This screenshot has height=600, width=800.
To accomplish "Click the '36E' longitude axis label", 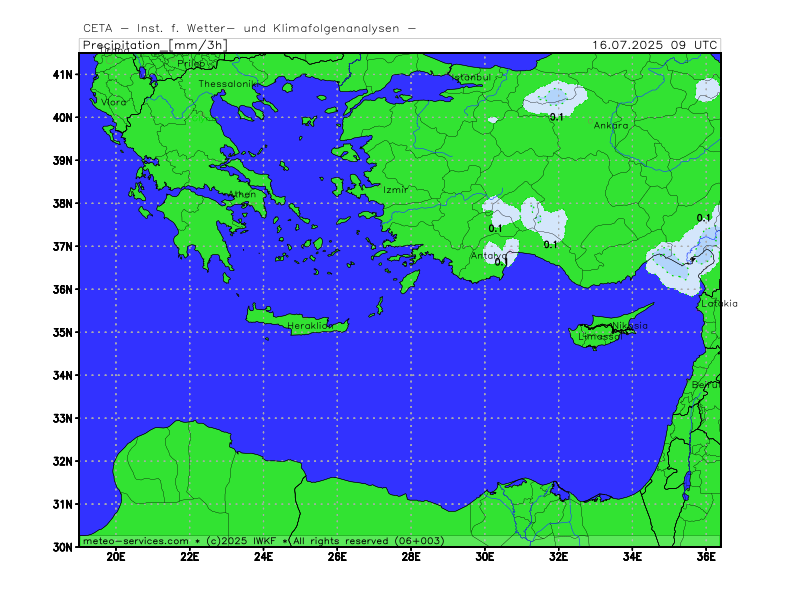I will coord(706,557).
